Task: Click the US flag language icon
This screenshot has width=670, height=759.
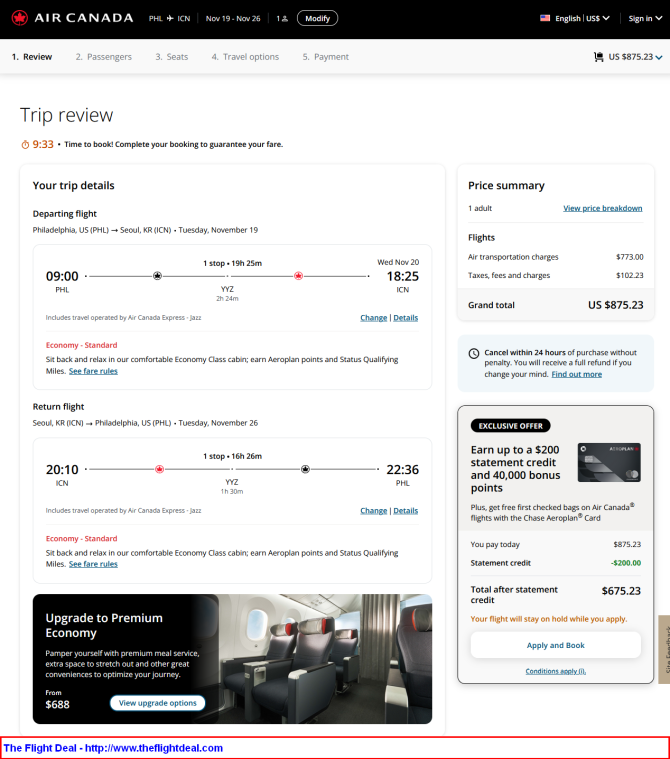Action: (545, 18)
